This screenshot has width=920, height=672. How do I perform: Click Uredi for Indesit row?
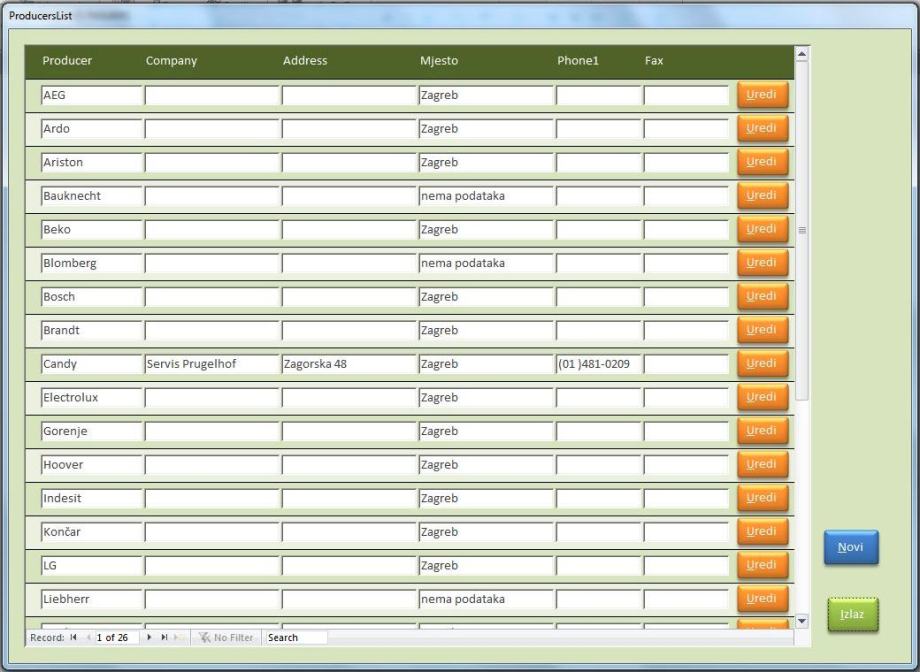click(x=762, y=498)
